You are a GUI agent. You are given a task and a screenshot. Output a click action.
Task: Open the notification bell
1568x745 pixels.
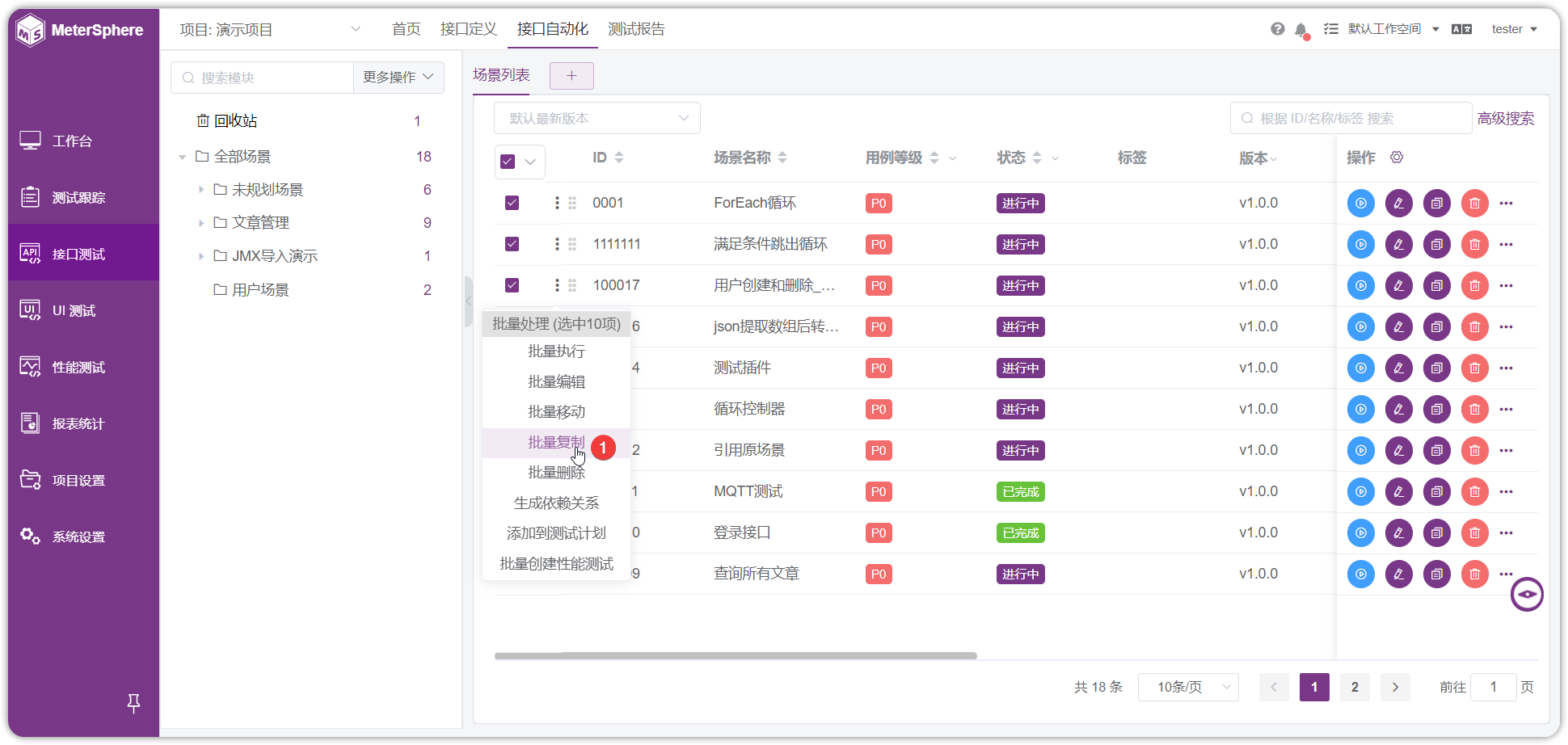[x=1300, y=30]
